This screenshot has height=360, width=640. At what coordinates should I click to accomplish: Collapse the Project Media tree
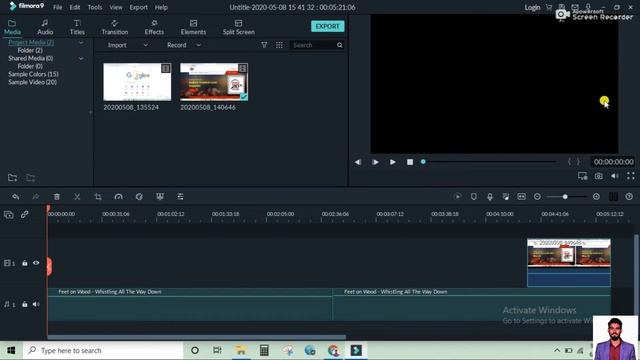click(81, 42)
